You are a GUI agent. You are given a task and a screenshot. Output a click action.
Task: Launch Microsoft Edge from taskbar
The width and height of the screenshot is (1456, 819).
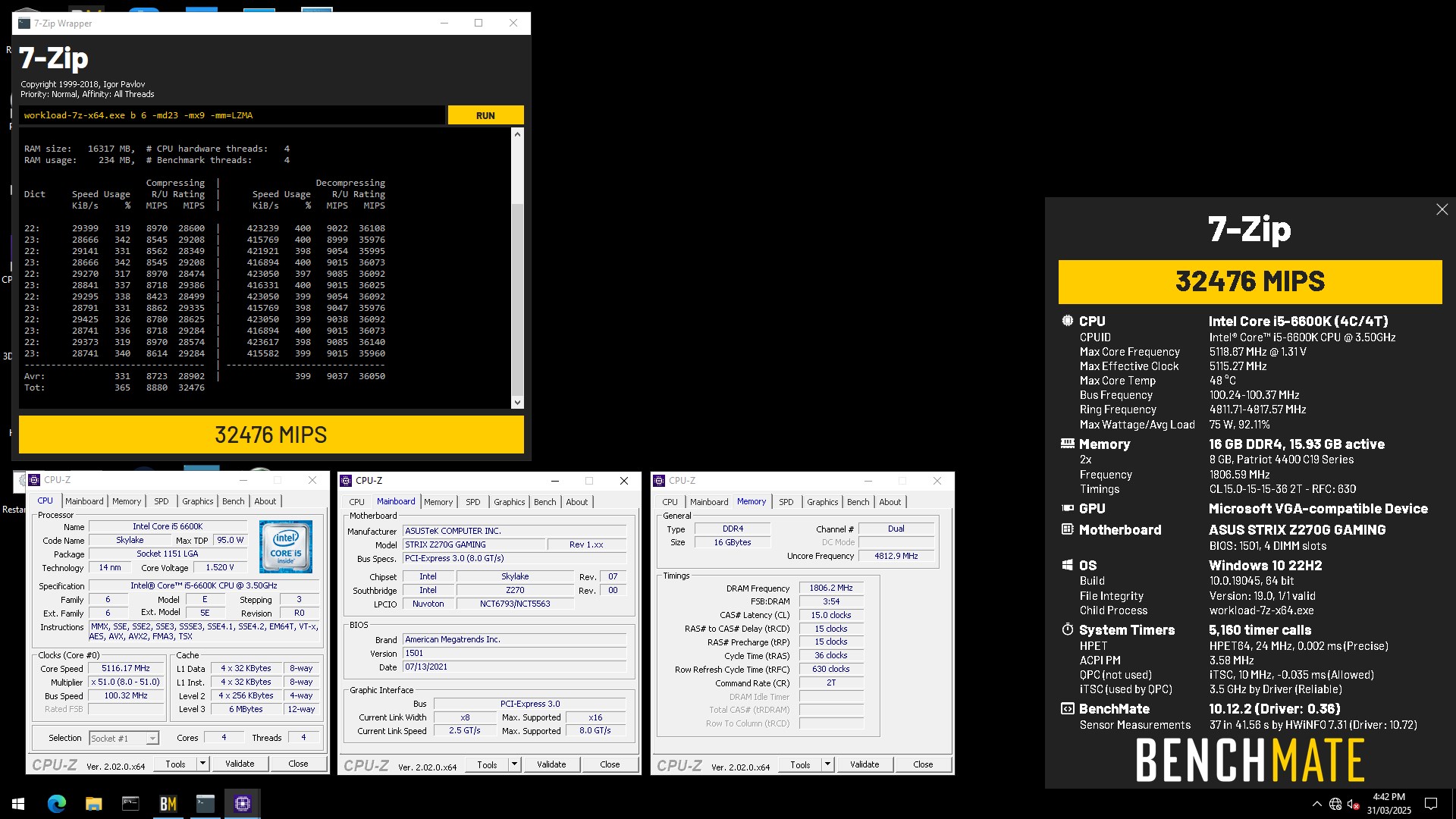[57, 804]
